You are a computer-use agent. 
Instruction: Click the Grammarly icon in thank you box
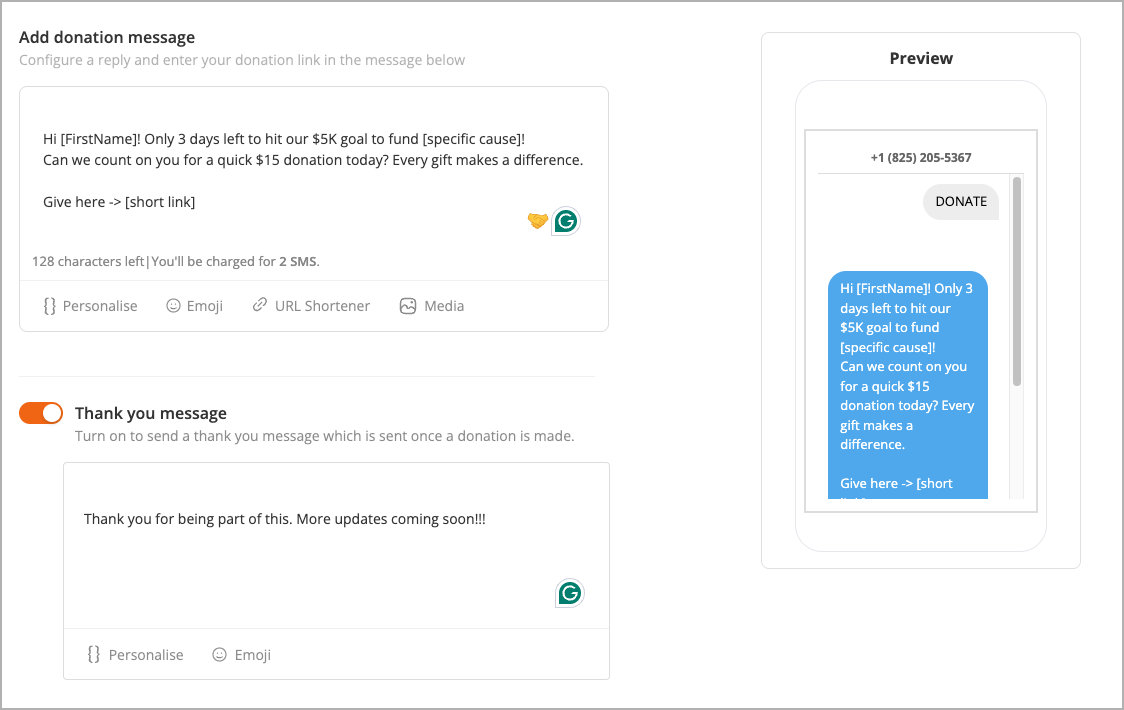pos(570,593)
